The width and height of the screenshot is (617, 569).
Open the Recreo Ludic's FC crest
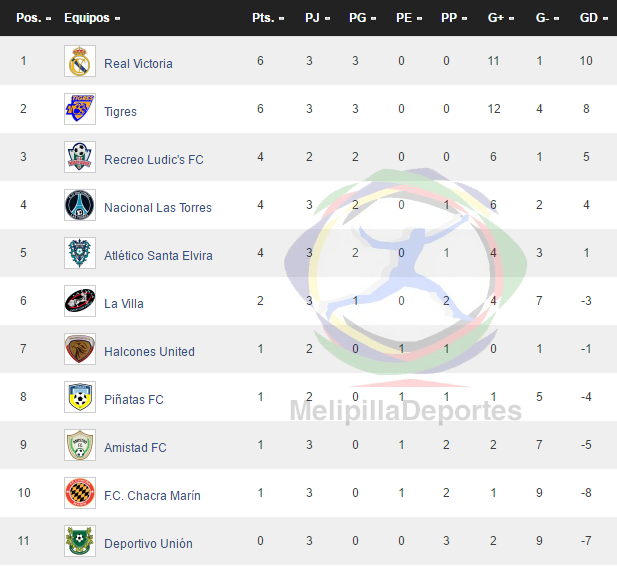point(80,157)
